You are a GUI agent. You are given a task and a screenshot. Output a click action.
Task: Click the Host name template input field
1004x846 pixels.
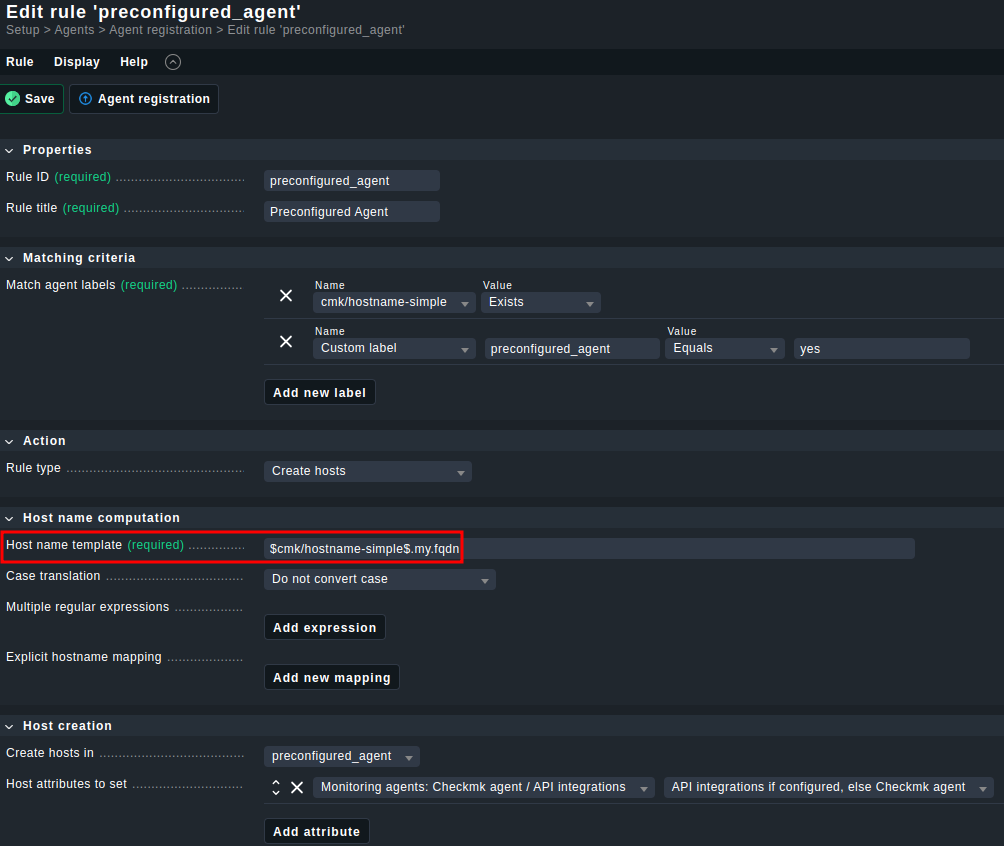[x=588, y=549]
